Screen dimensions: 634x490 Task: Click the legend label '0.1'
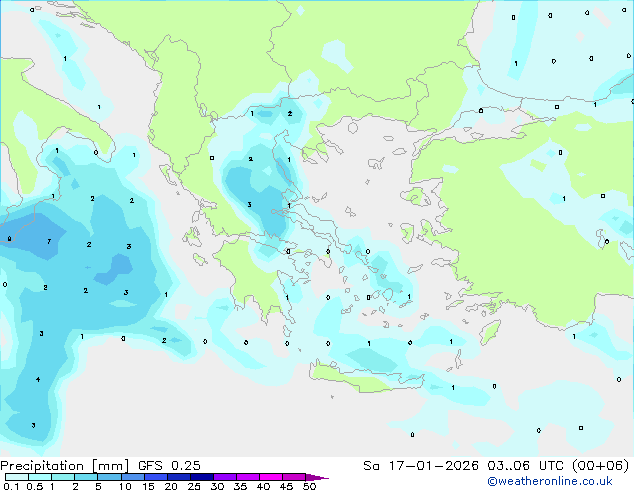pos(12,486)
